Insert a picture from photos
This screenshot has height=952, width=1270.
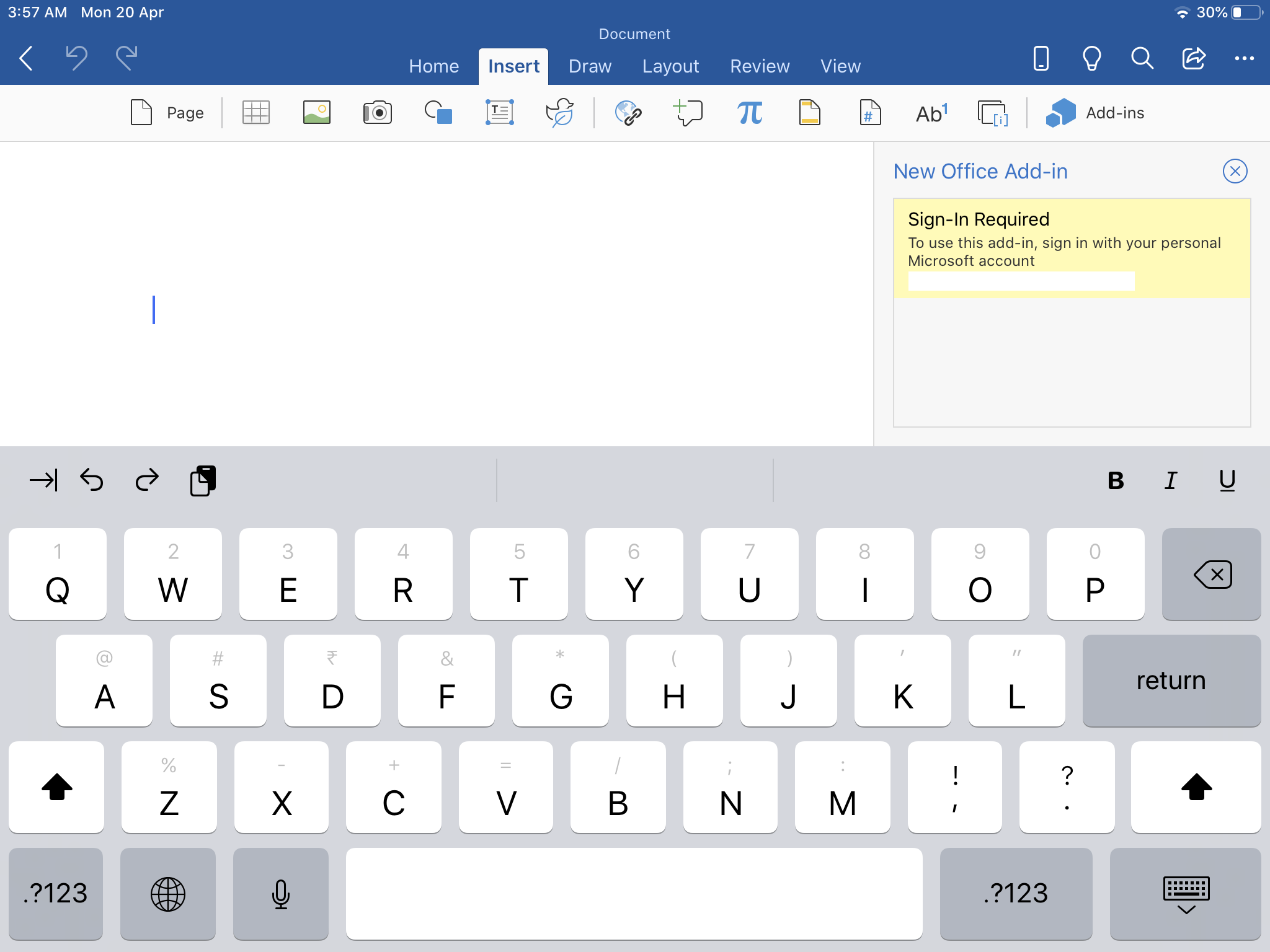click(x=316, y=113)
